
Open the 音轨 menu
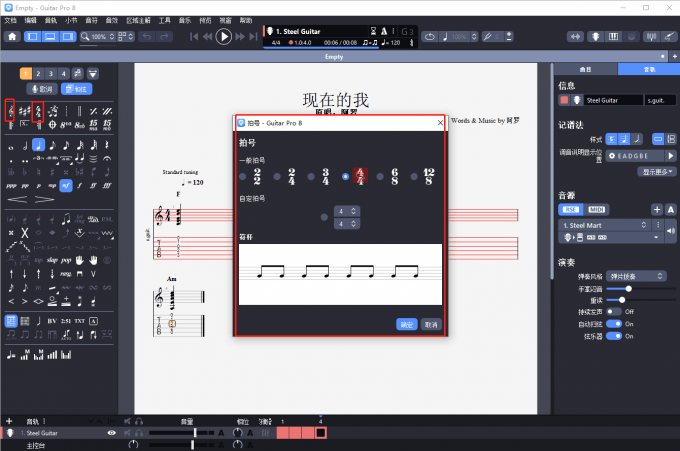(51, 20)
